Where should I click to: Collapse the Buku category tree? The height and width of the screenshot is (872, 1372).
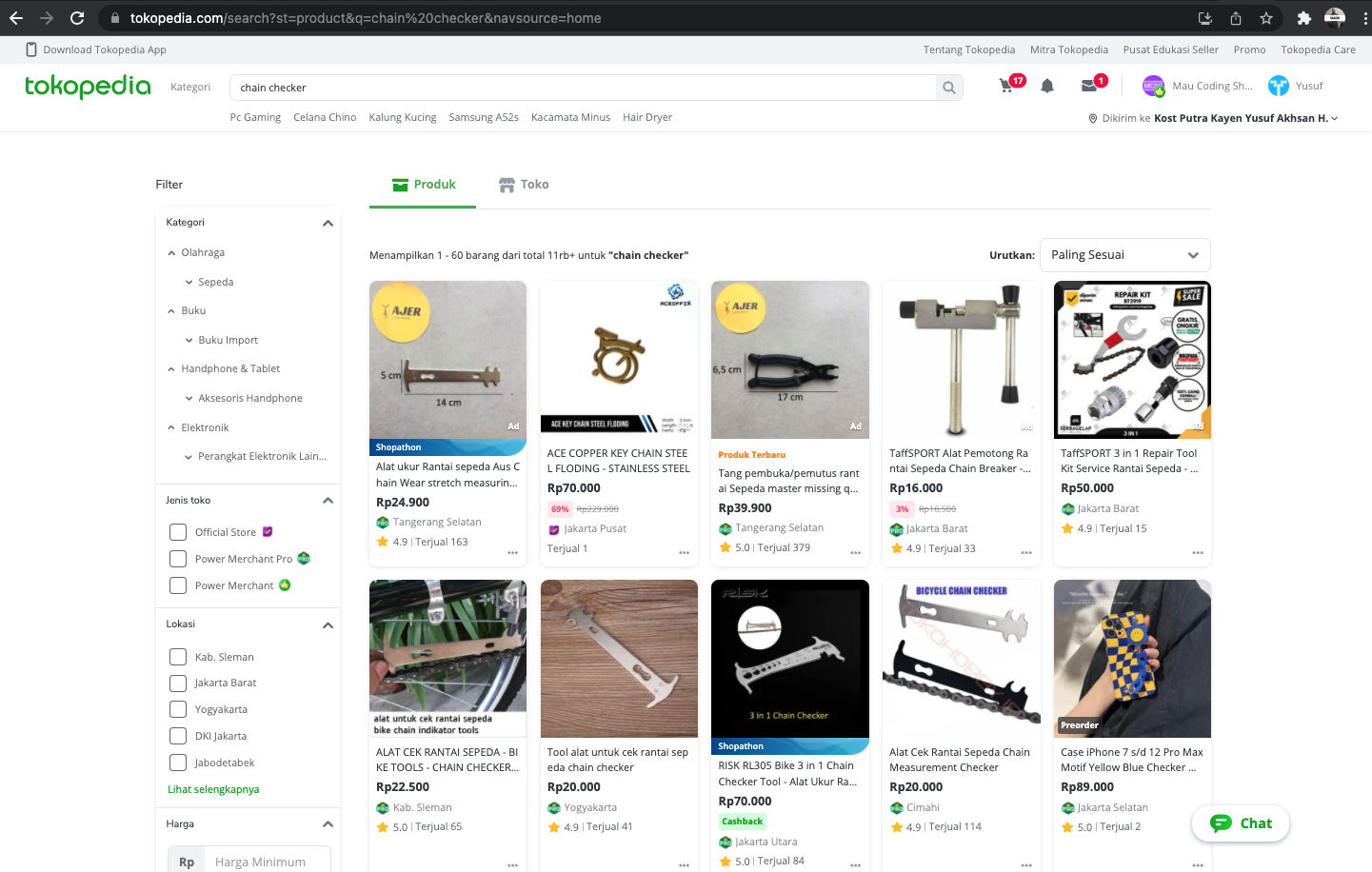click(171, 311)
